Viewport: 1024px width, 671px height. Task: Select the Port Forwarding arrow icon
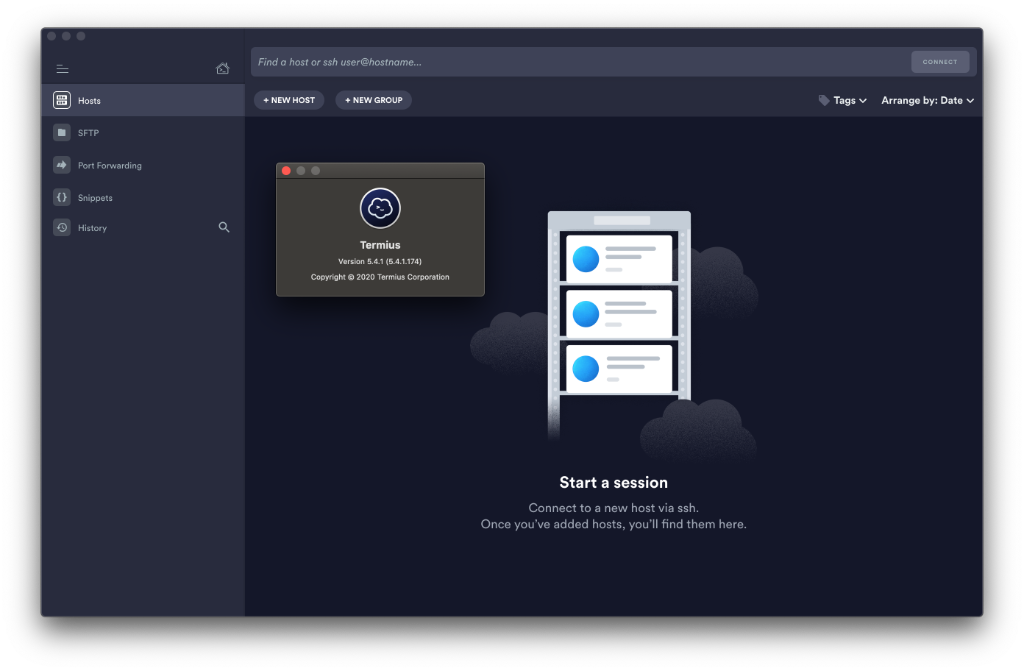(61, 165)
